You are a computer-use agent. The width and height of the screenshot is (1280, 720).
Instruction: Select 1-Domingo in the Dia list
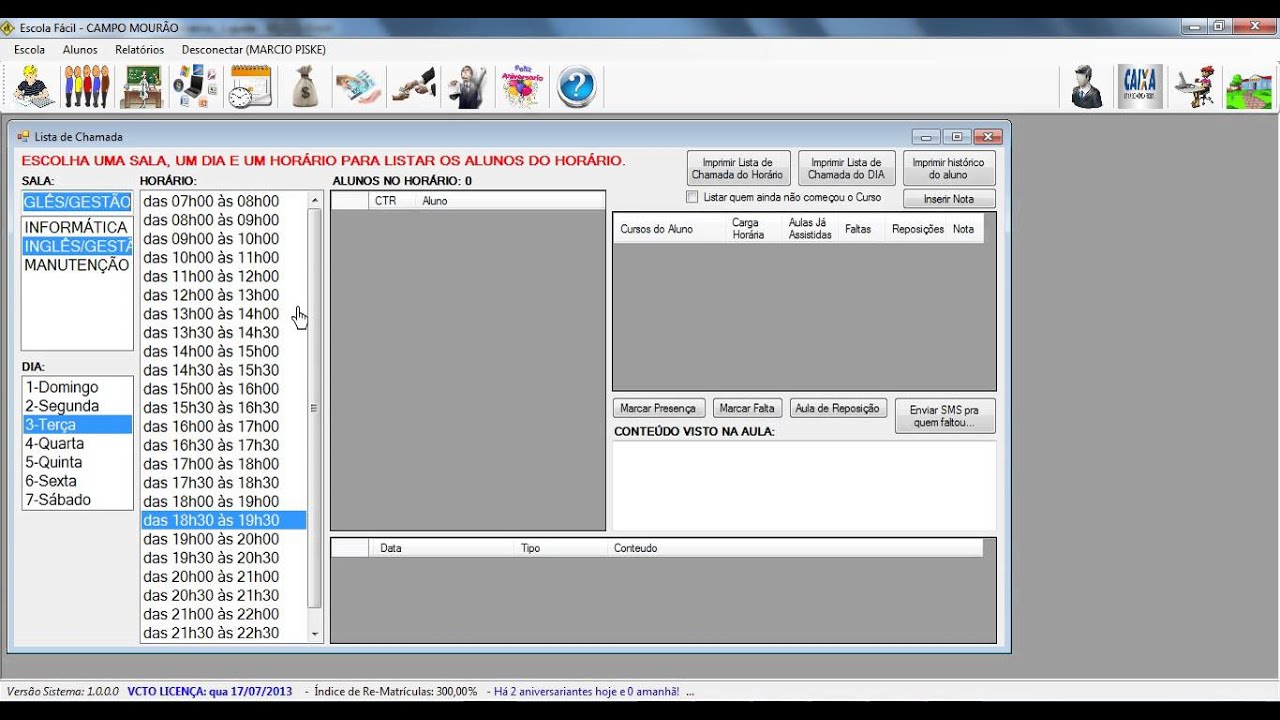click(x=77, y=387)
